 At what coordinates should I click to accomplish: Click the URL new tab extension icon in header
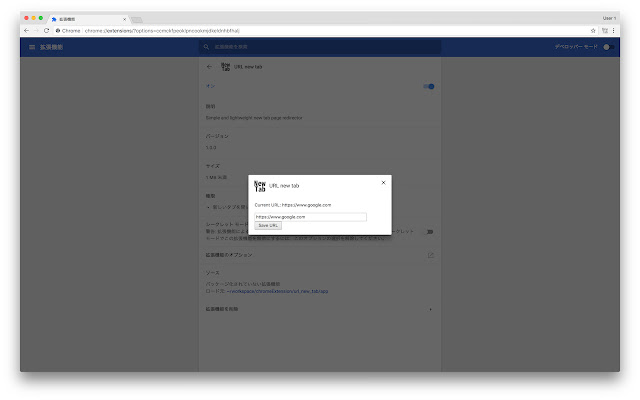click(x=225, y=67)
